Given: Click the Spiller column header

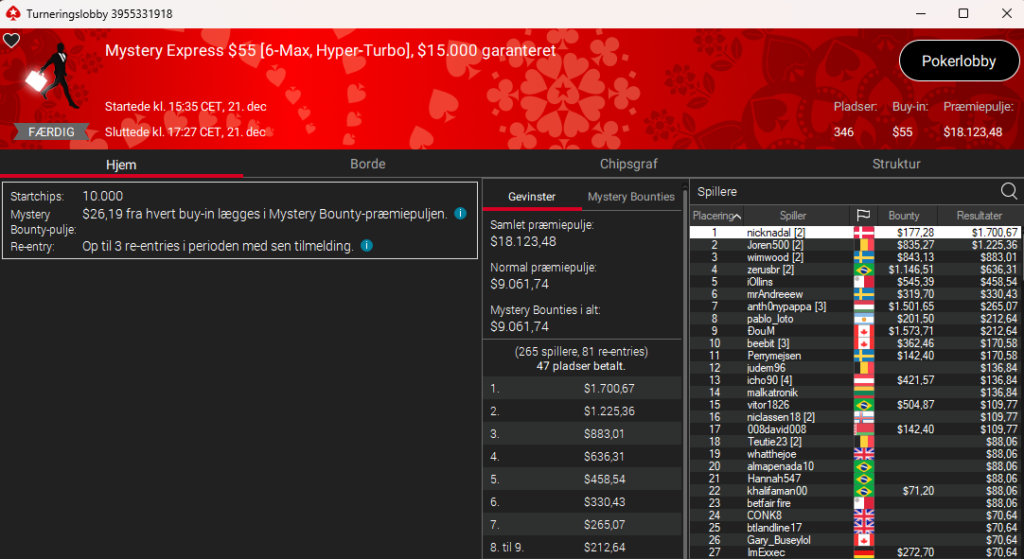Looking at the screenshot, I should 792,216.
